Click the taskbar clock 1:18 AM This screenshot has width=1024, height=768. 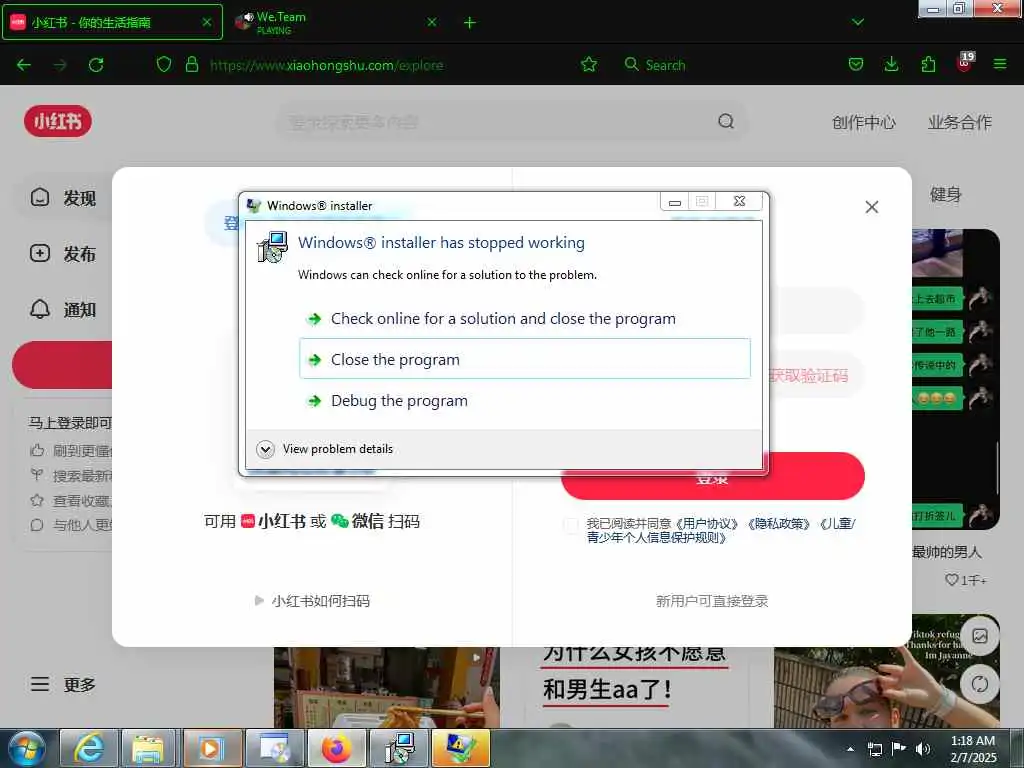[x=972, y=749]
